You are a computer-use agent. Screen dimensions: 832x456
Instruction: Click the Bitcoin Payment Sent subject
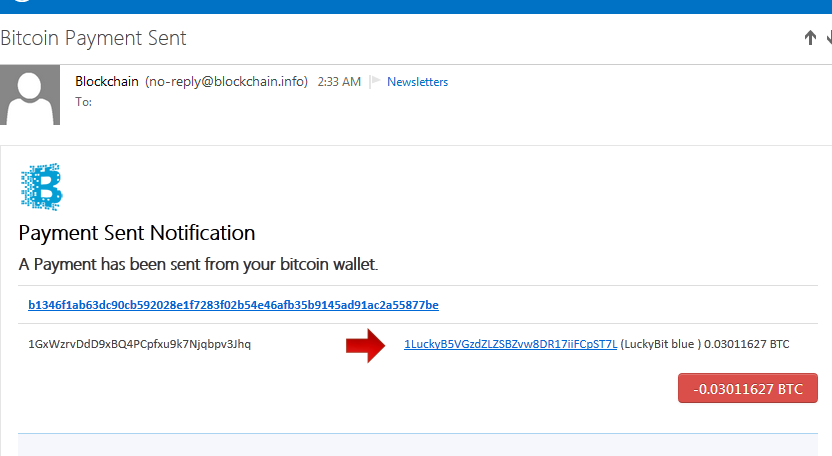[x=93, y=38]
